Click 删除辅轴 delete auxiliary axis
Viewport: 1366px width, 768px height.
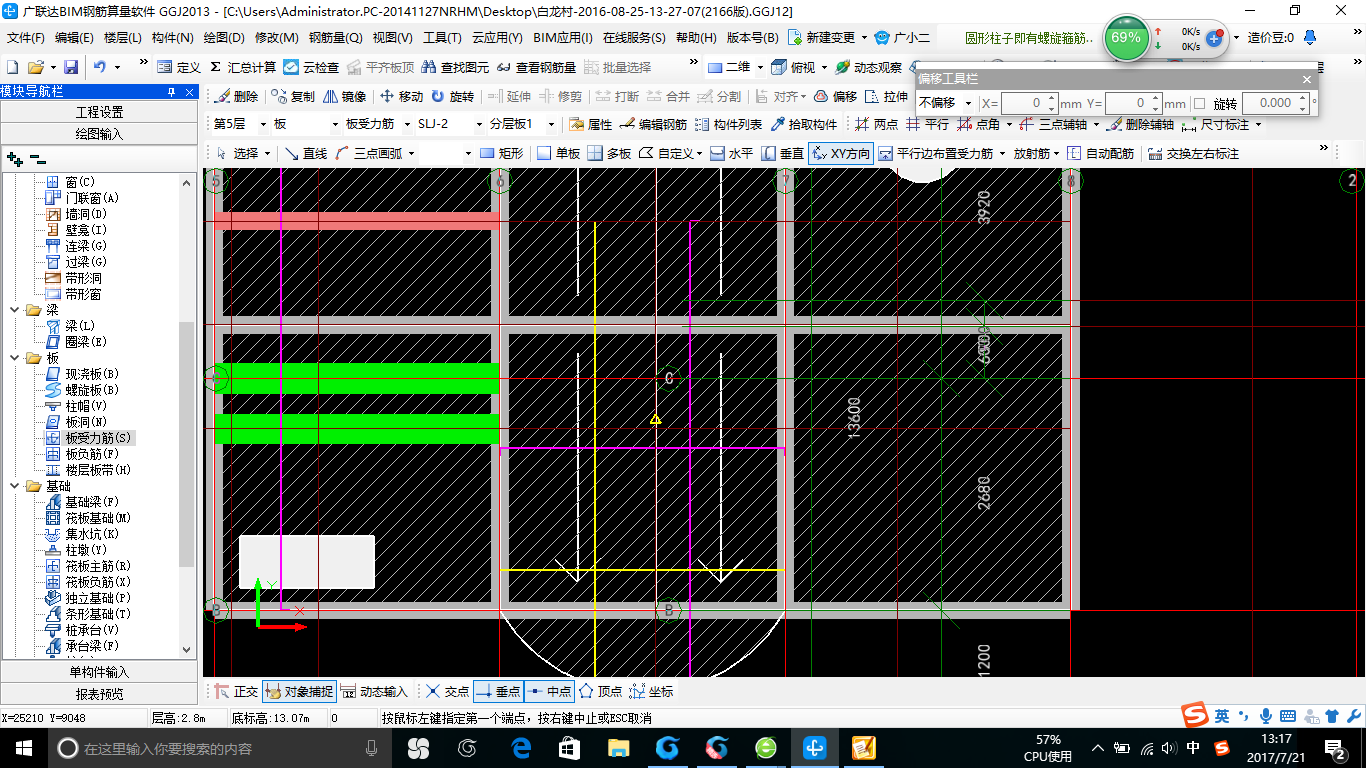1139,125
